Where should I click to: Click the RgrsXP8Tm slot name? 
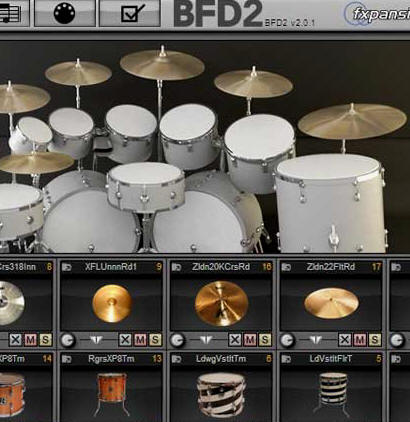pyautogui.click(x=111, y=359)
